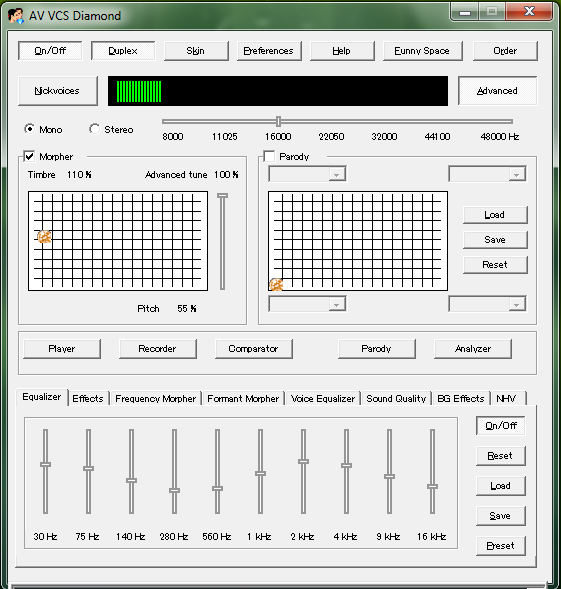
Task: Click Load in the Parody panel
Action: [x=495, y=215]
